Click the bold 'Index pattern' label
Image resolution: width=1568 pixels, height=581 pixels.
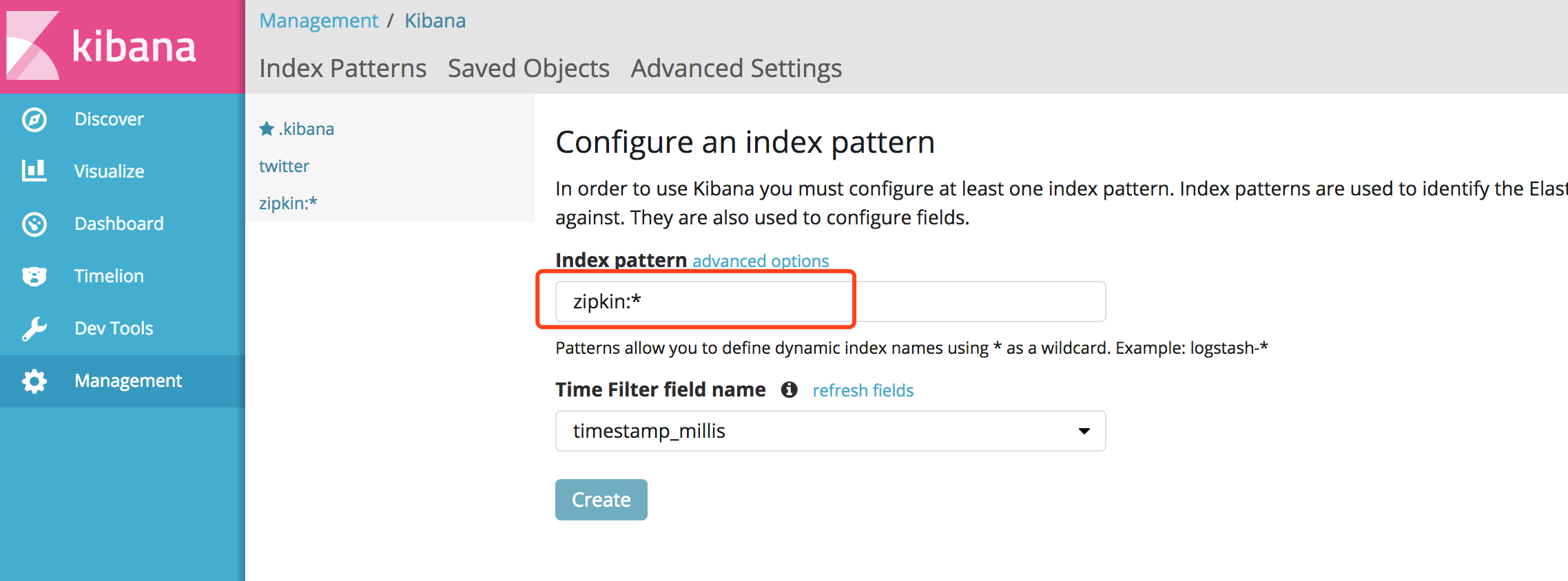pos(621,260)
